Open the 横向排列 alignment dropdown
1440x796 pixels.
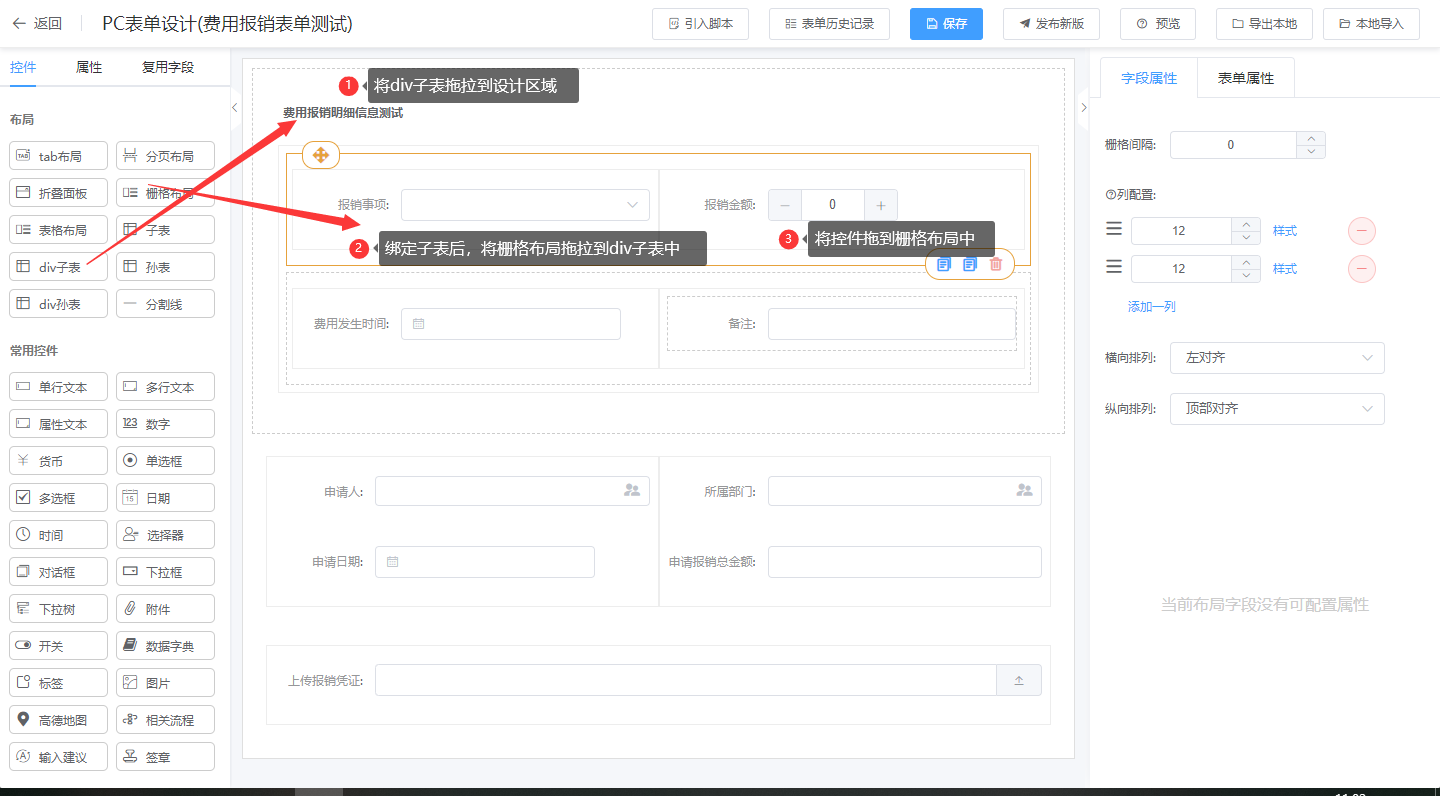[x=1276, y=358]
